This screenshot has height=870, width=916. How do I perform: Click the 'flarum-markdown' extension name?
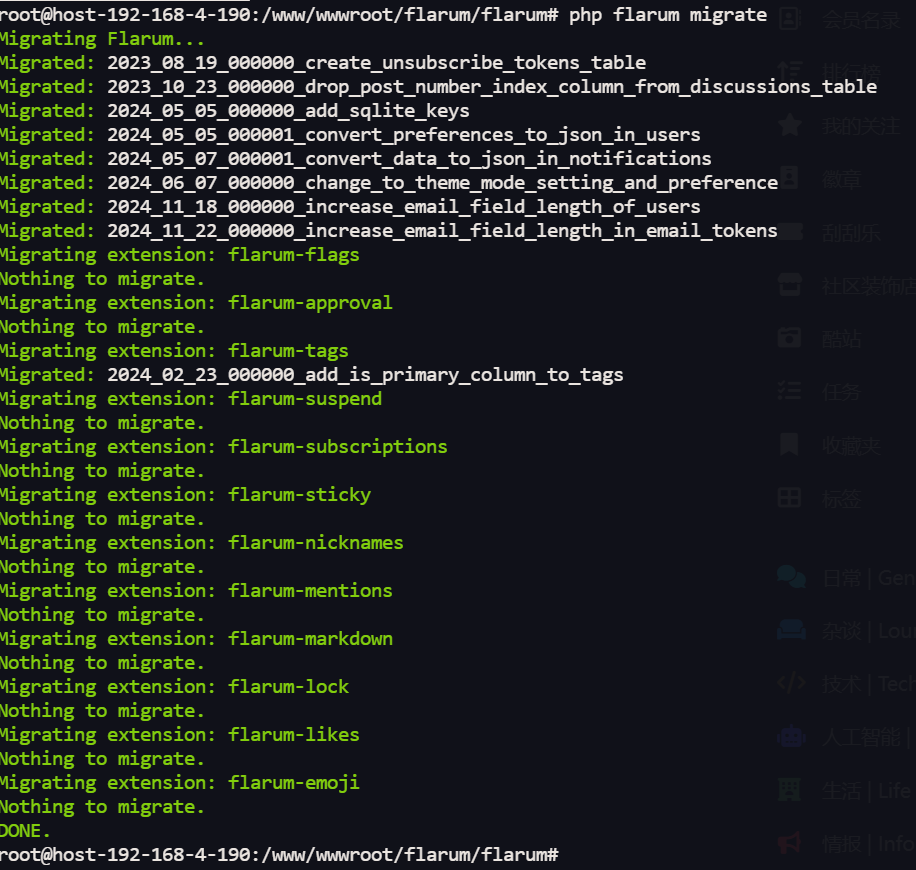coord(310,639)
